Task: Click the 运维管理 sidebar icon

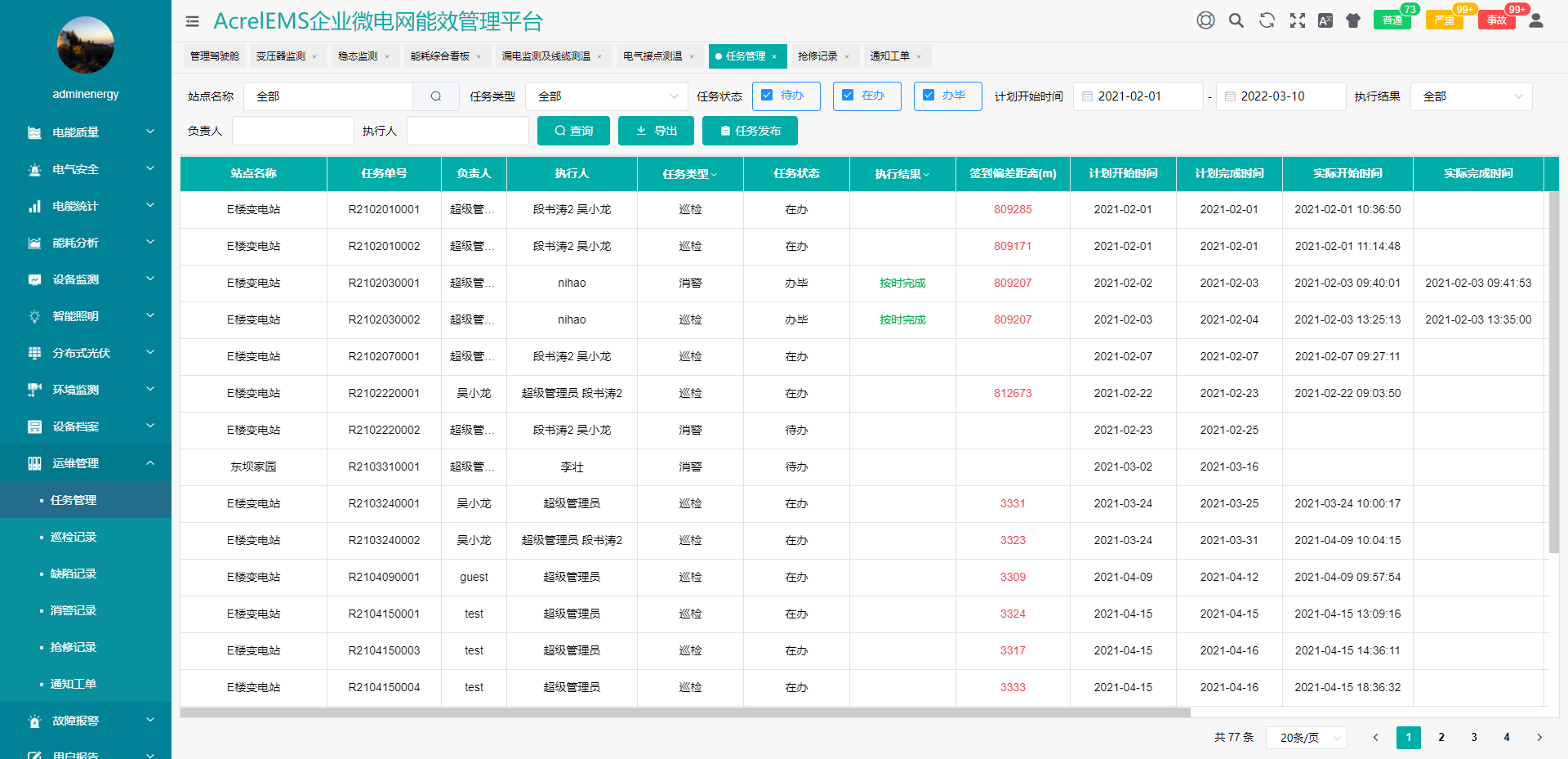Action: [34, 463]
